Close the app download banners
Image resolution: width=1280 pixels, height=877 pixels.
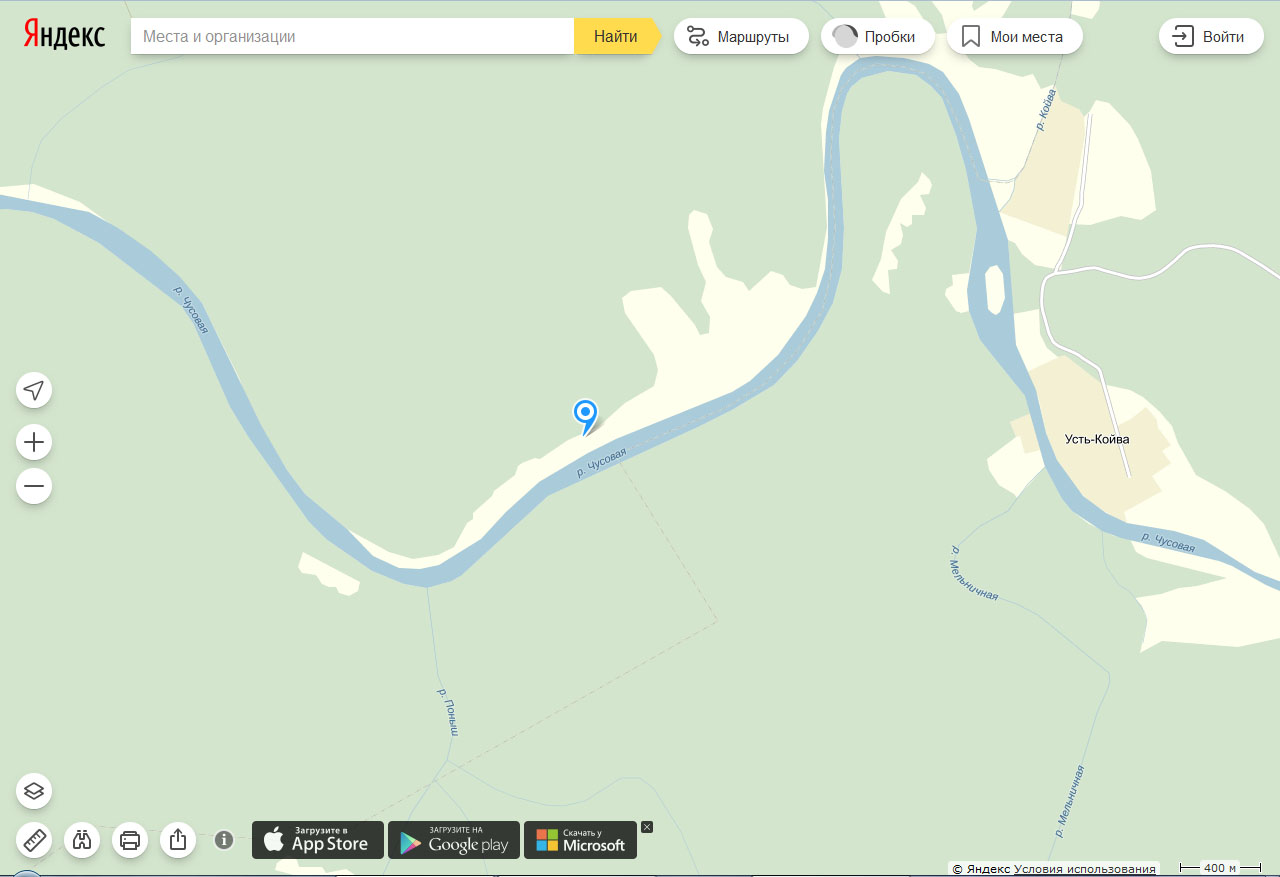pyautogui.click(x=647, y=827)
